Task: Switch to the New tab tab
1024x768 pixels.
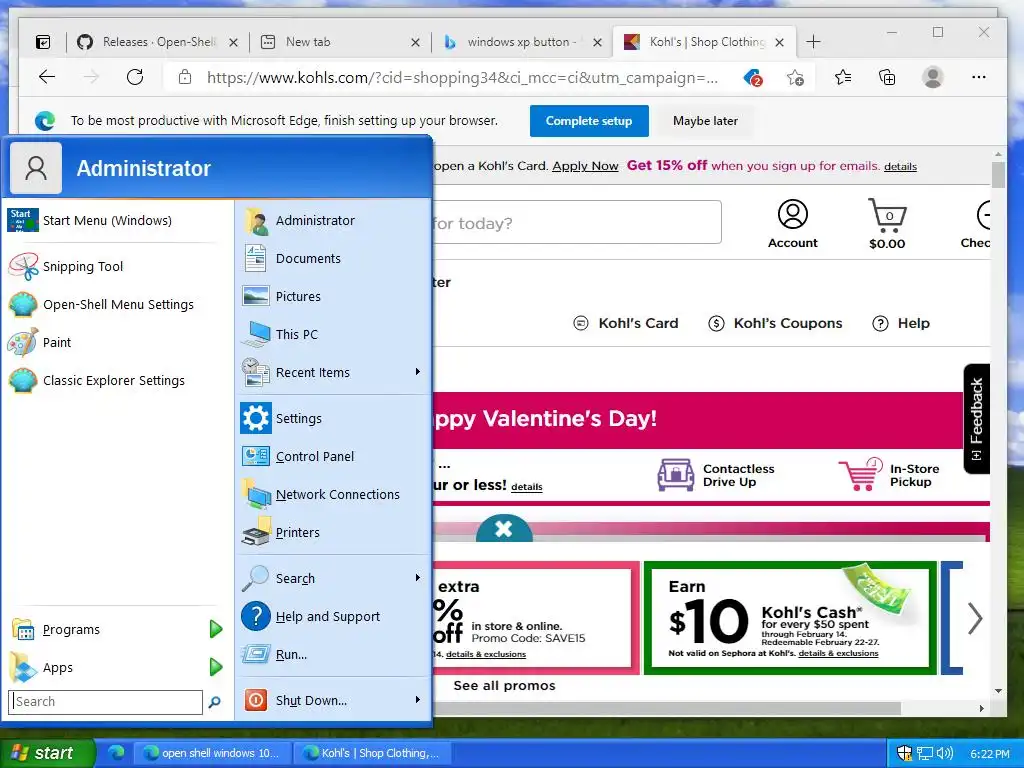Action: (x=338, y=42)
